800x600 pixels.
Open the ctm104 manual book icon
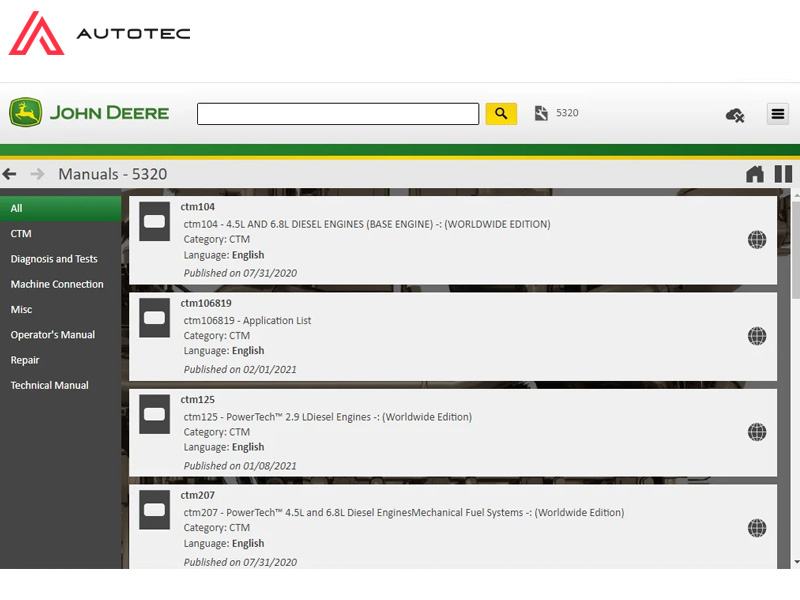(155, 221)
